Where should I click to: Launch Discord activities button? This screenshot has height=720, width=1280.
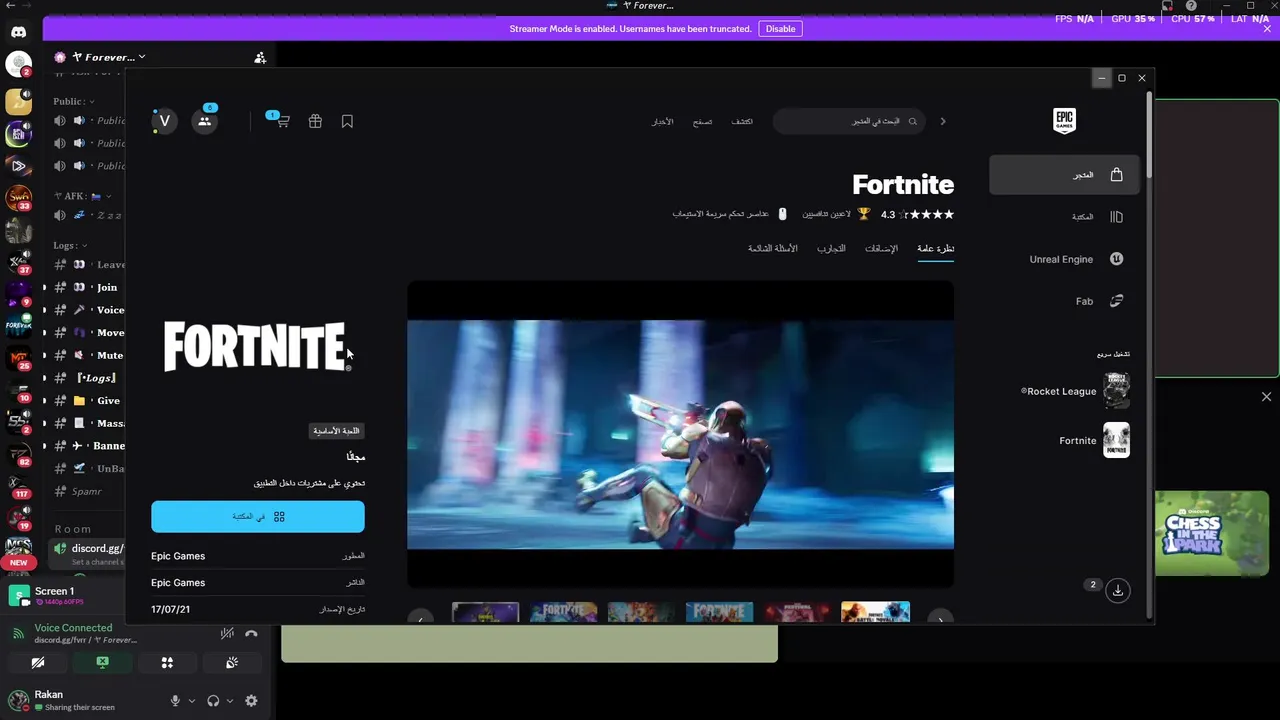click(167, 662)
